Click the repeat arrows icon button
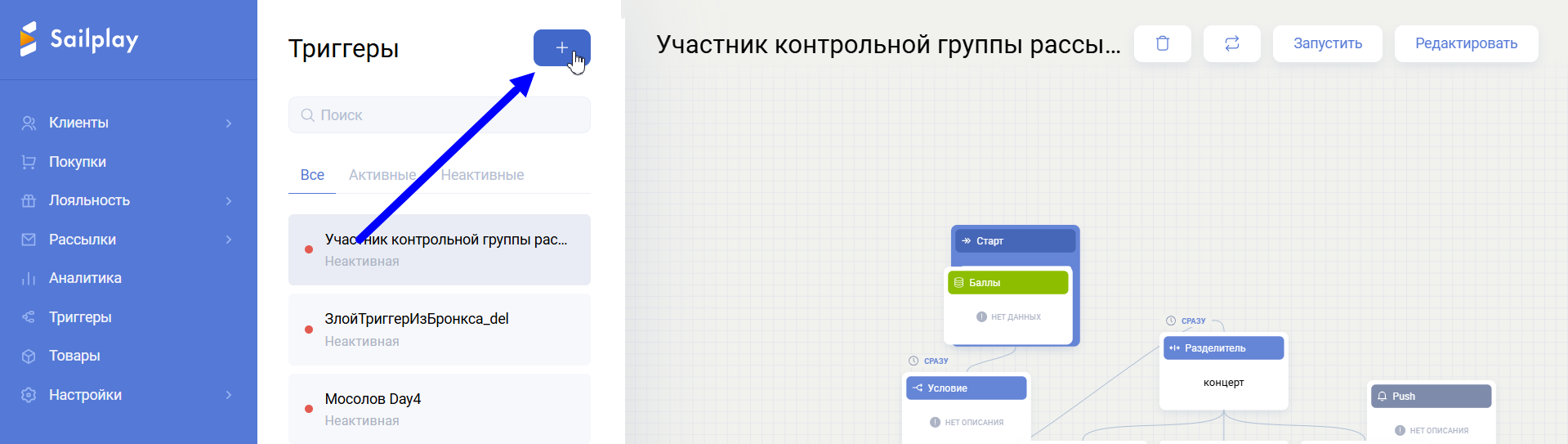 tap(1231, 43)
